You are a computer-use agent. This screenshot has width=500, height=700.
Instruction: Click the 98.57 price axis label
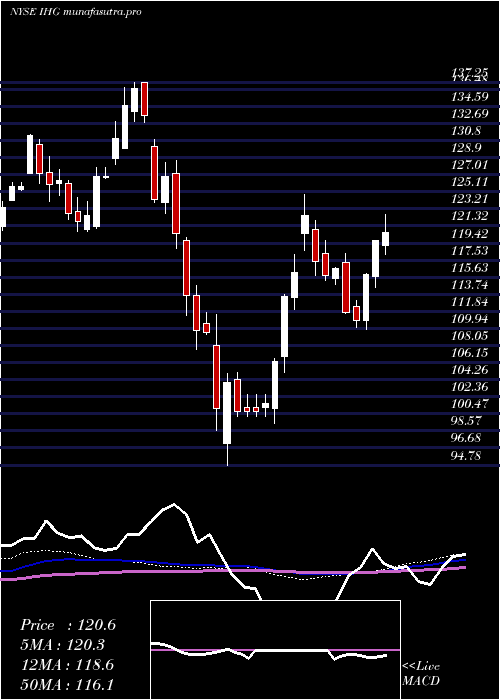click(467, 421)
